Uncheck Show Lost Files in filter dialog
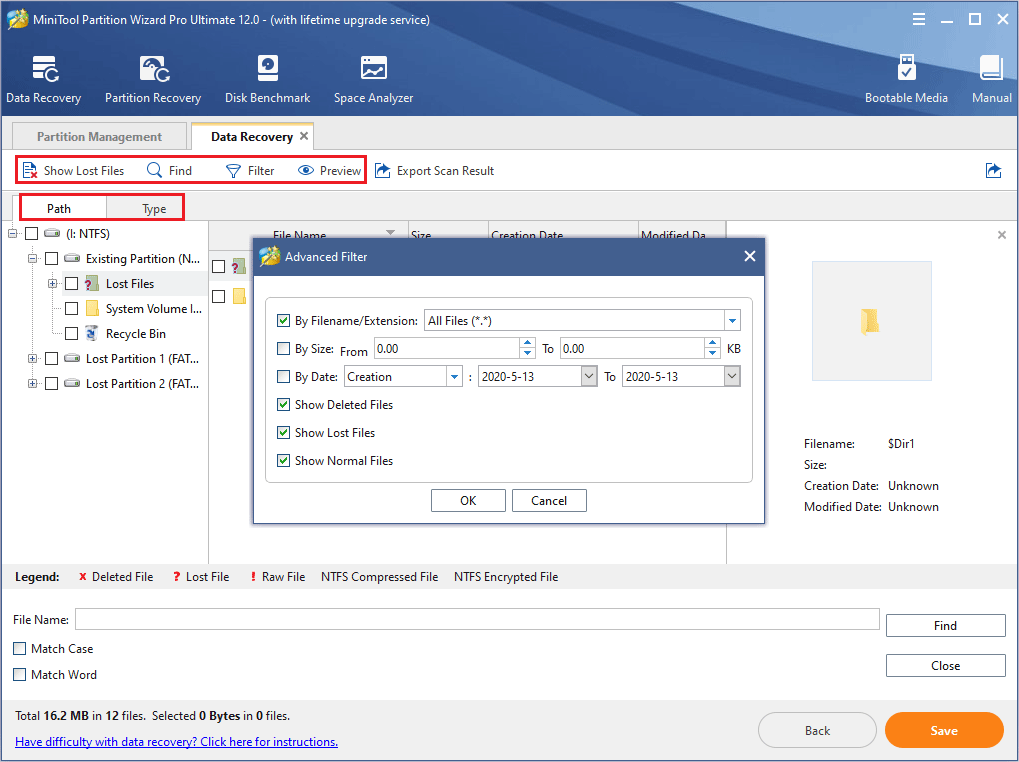Screen dimensions: 1019x762 [x=283, y=433]
